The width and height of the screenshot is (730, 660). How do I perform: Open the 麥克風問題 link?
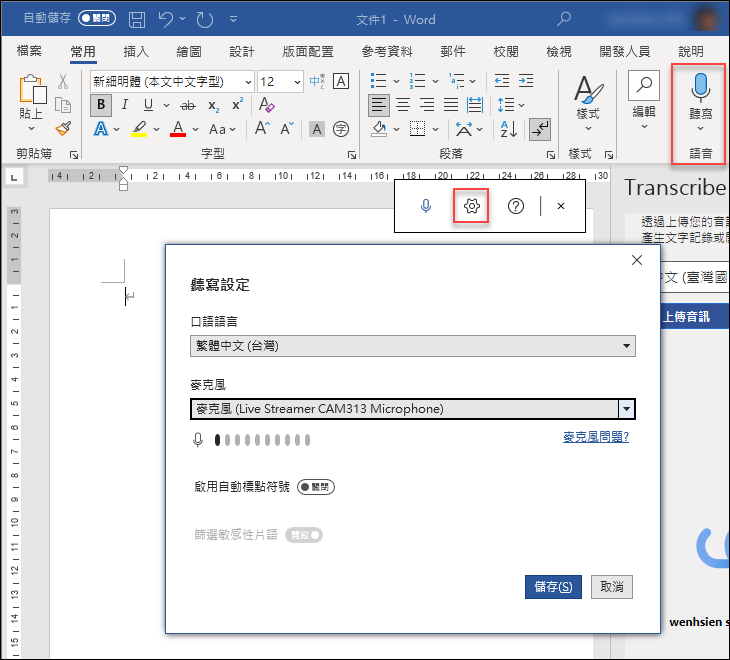[x=595, y=437]
